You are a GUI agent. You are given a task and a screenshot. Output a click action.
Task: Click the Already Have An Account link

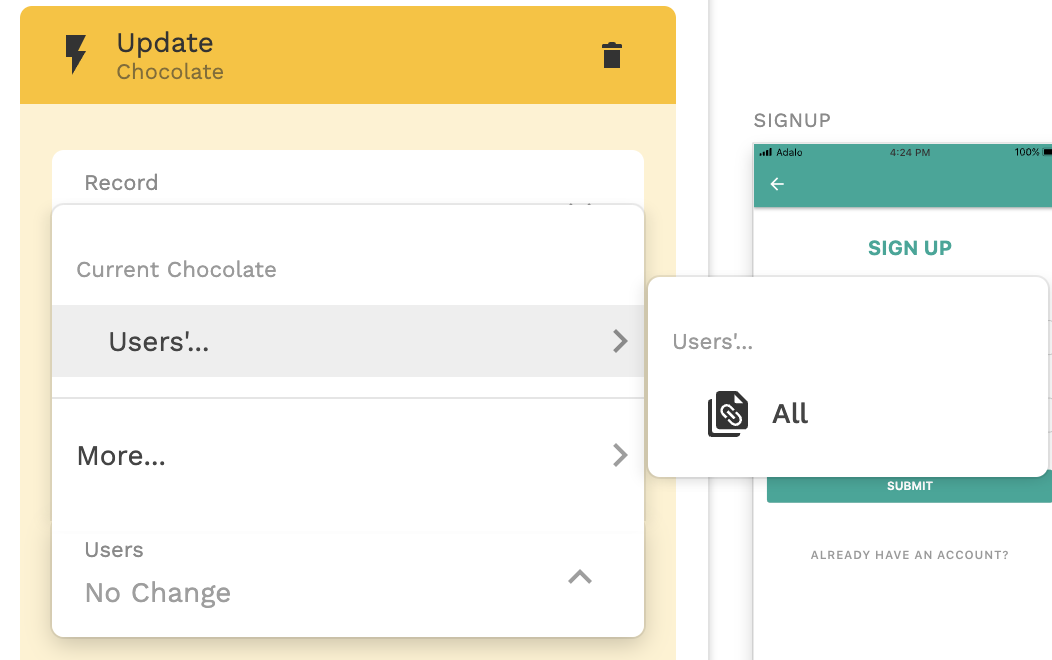click(909, 555)
